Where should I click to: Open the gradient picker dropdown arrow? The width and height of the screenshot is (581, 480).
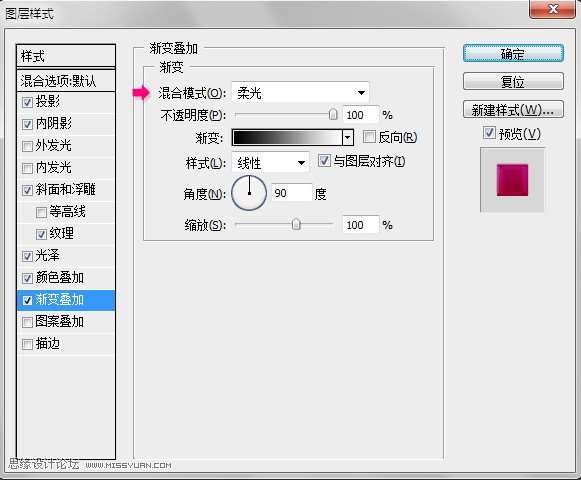coord(348,138)
